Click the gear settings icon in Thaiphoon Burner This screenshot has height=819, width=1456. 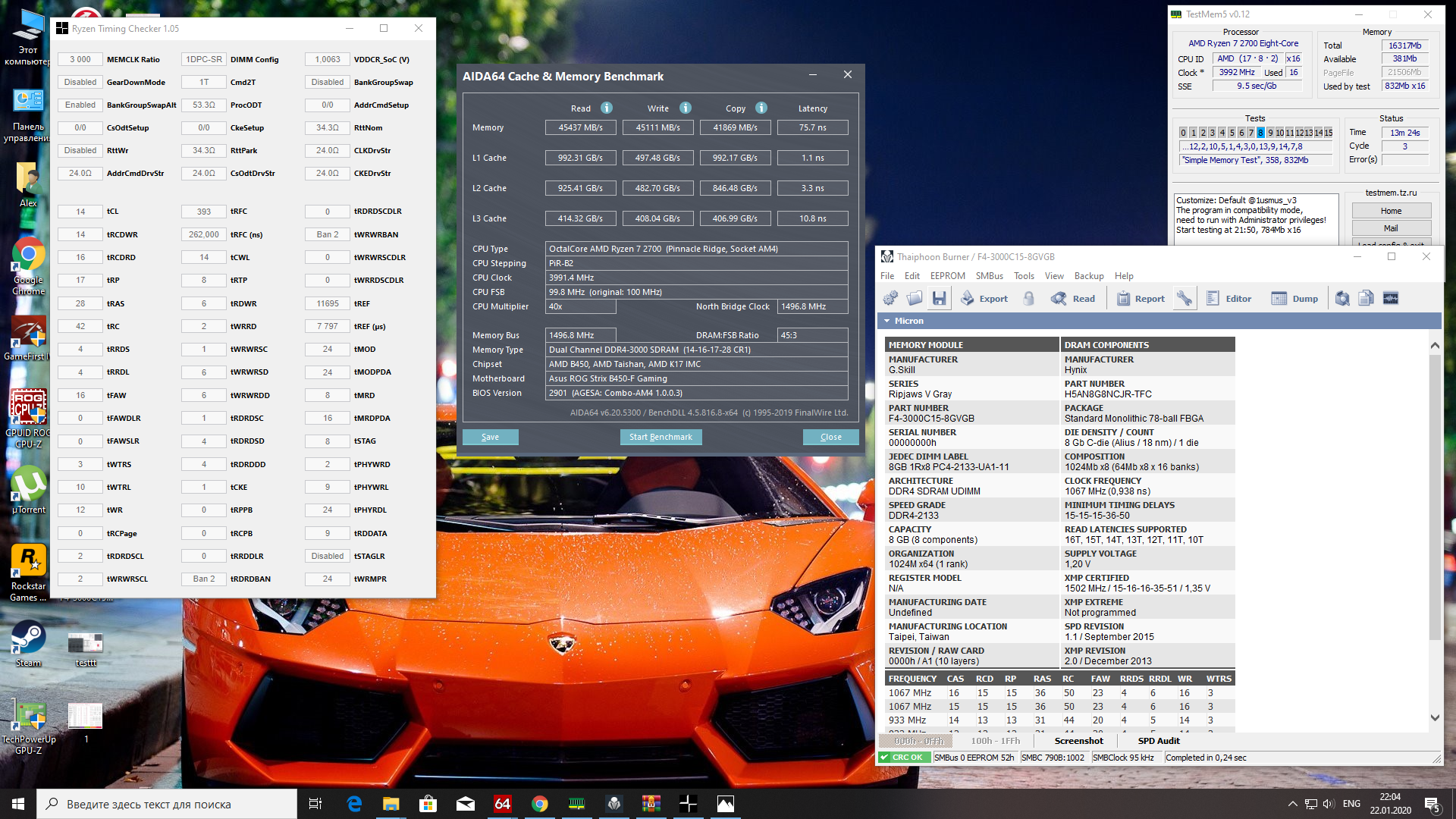pos(890,299)
